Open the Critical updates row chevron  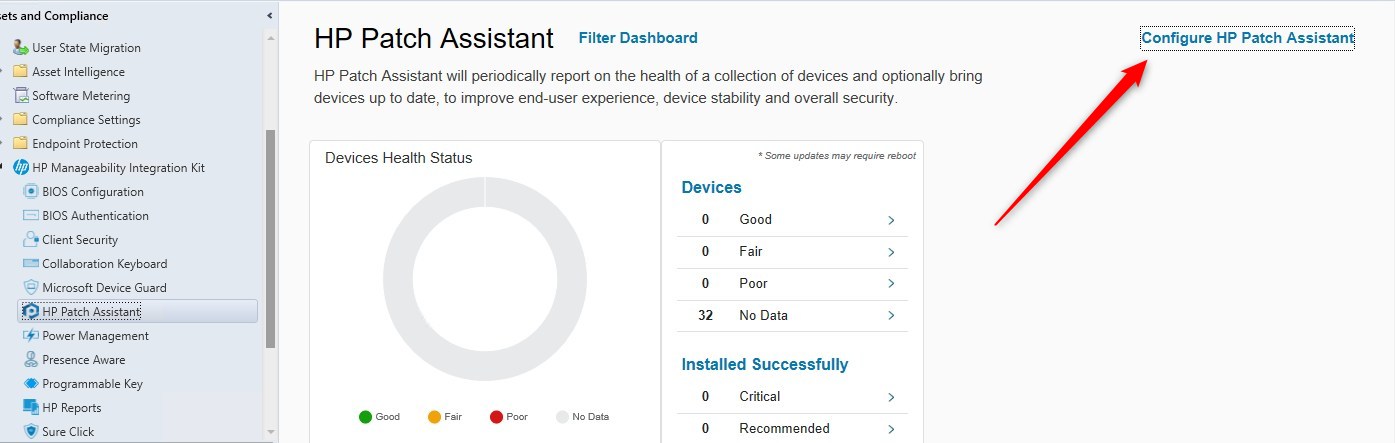(890, 397)
